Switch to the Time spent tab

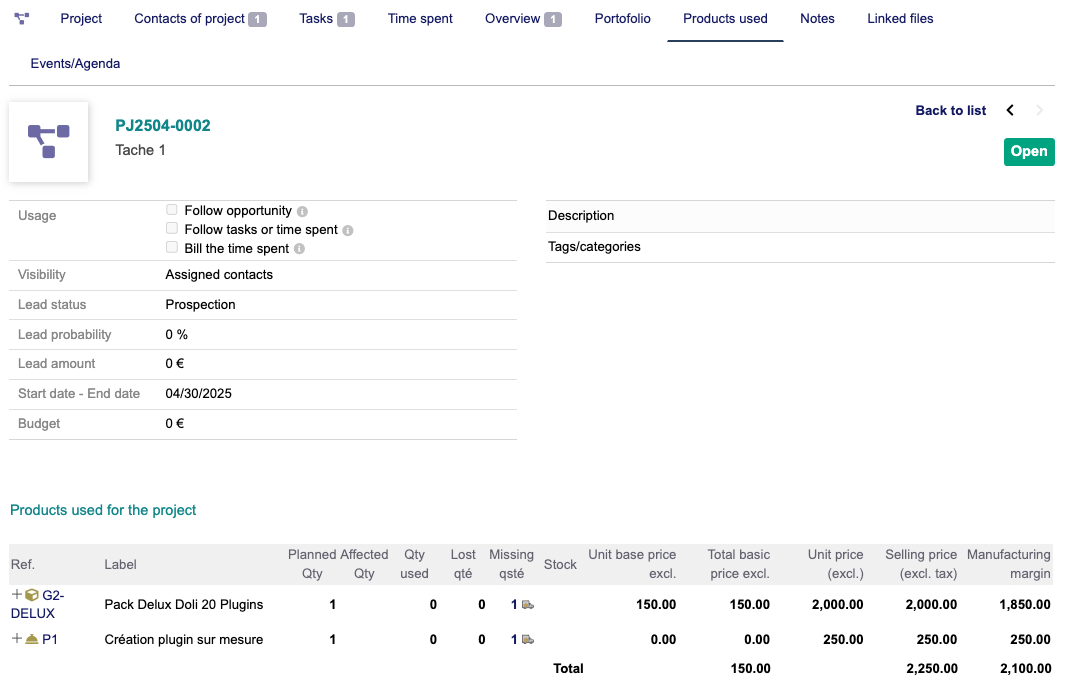[420, 19]
